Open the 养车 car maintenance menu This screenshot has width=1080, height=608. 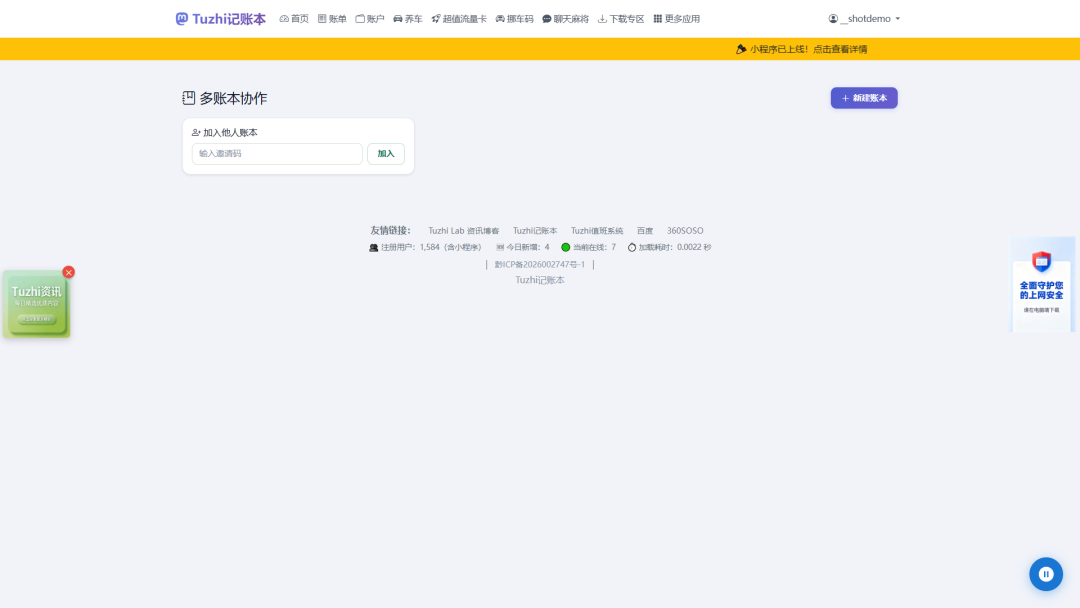(x=408, y=19)
